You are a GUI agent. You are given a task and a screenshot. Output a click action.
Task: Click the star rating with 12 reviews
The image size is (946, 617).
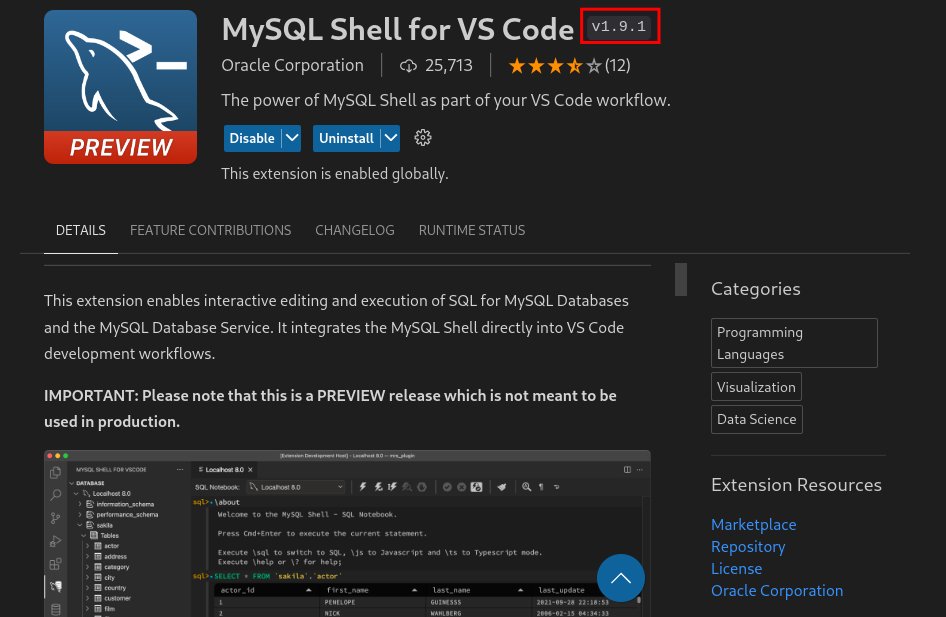569,65
